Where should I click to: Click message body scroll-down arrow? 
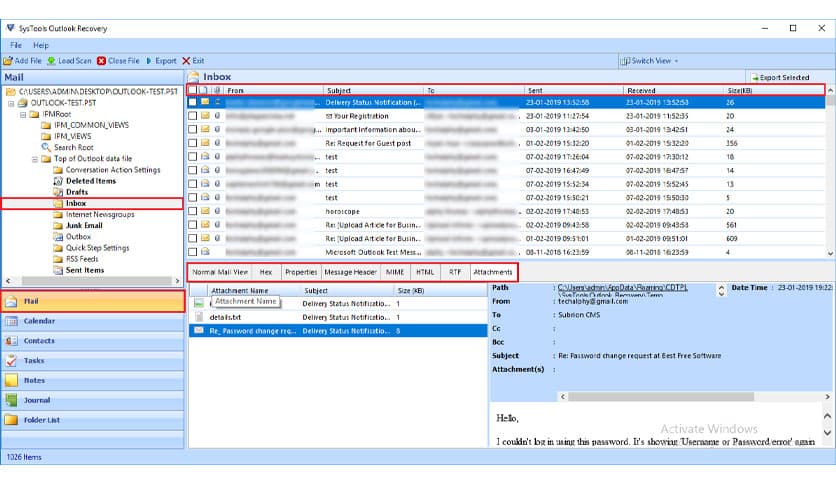tap(827, 433)
